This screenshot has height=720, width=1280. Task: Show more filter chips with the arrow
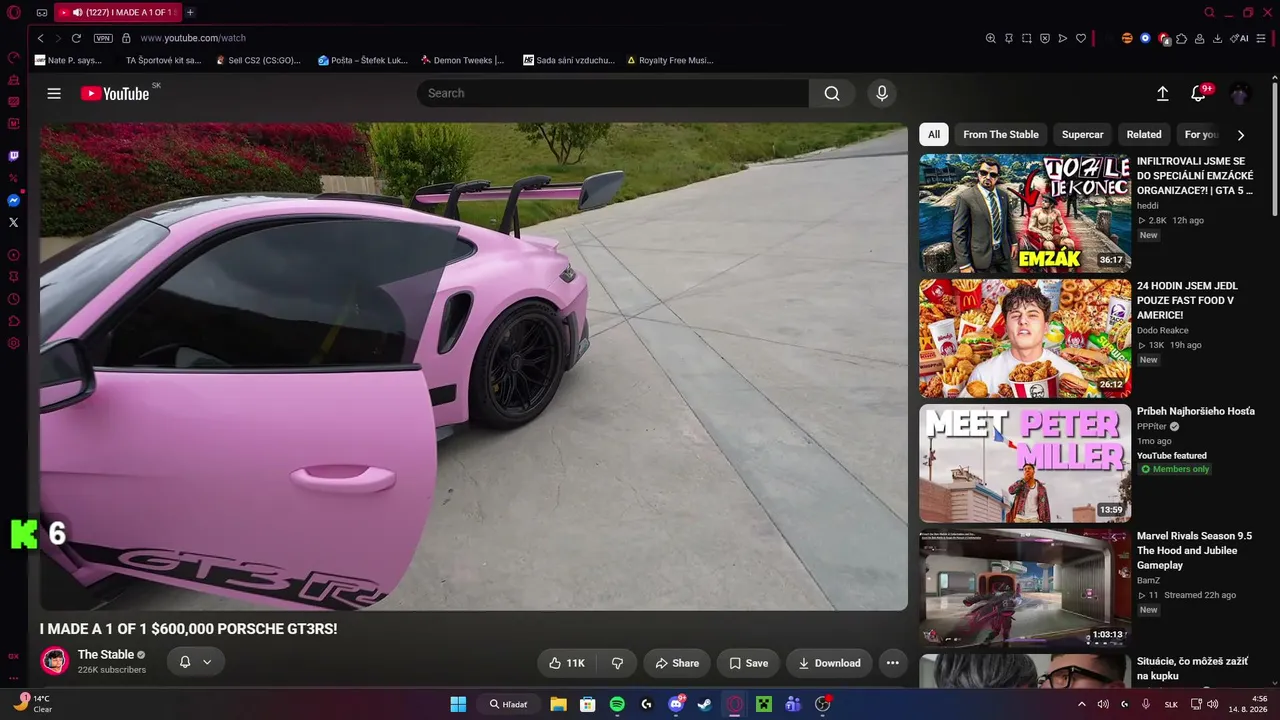pyautogui.click(x=1240, y=135)
